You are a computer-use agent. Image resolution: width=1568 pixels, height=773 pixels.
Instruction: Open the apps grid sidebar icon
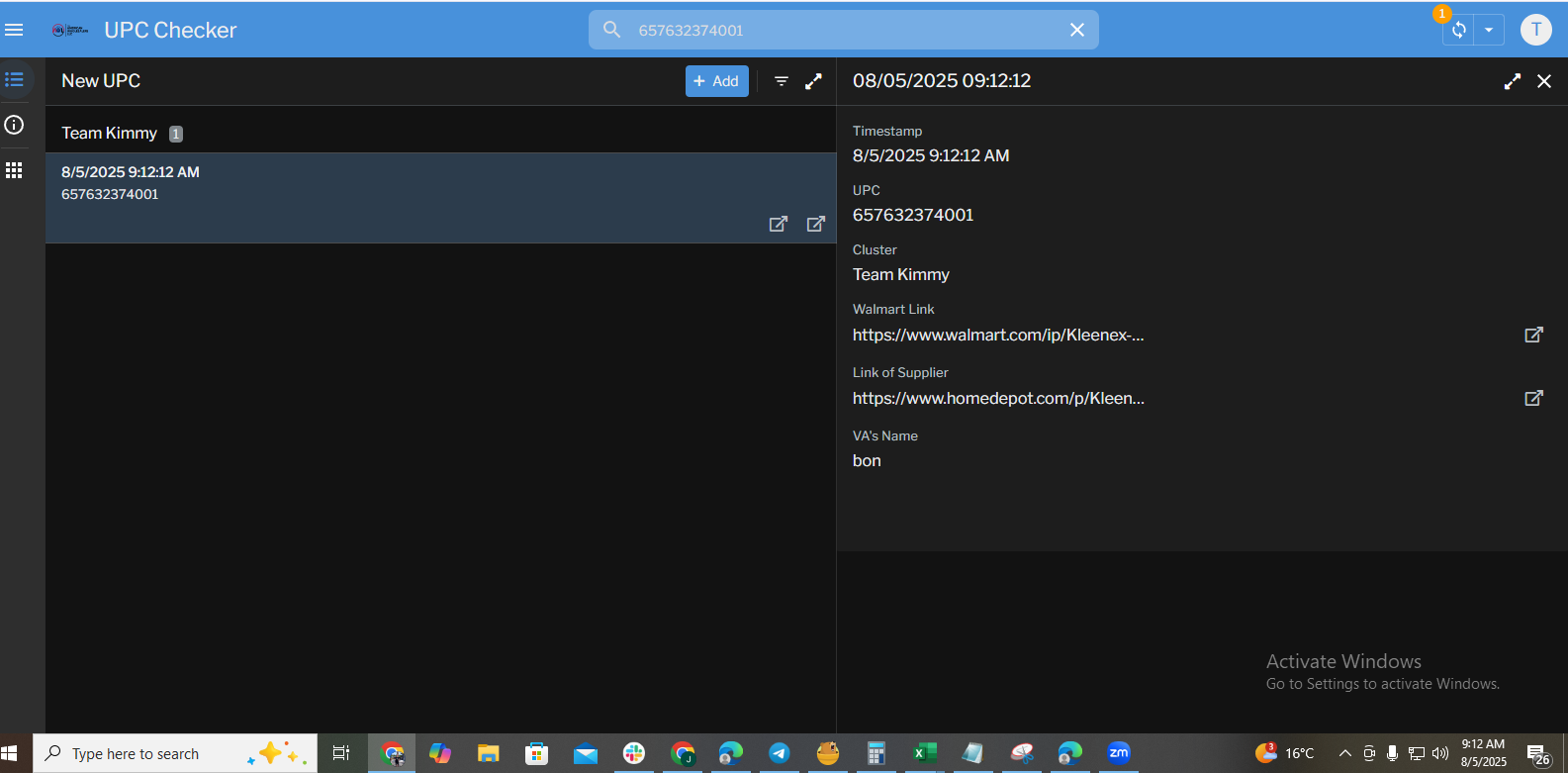tap(14, 170)
